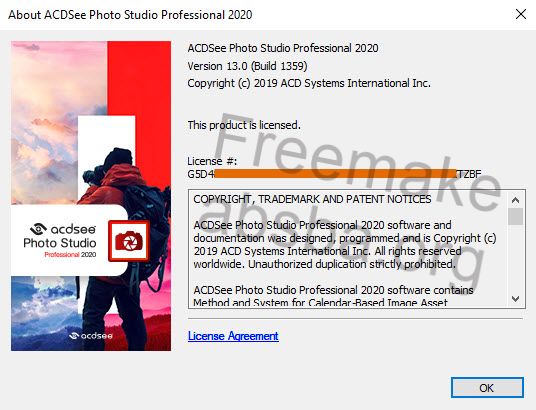Click the notices scrollbar thumb

click(x=515, y=216)
